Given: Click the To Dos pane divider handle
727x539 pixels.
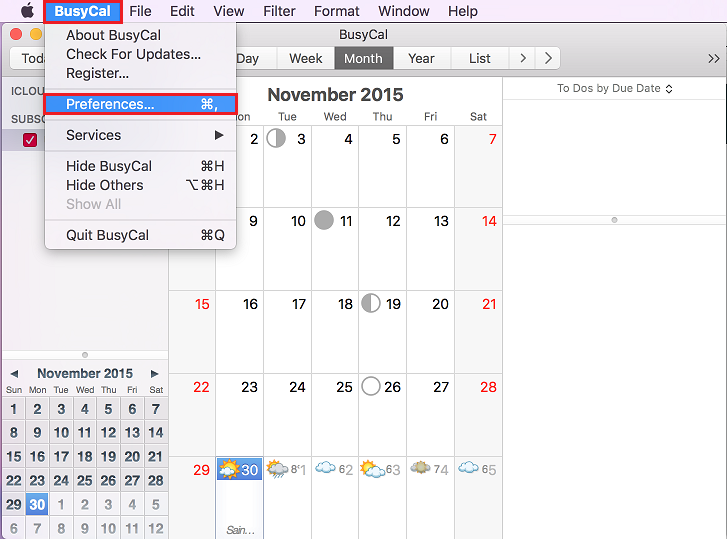Looking at the screenshot, I should pyautogui.click(x=614, y=220).
